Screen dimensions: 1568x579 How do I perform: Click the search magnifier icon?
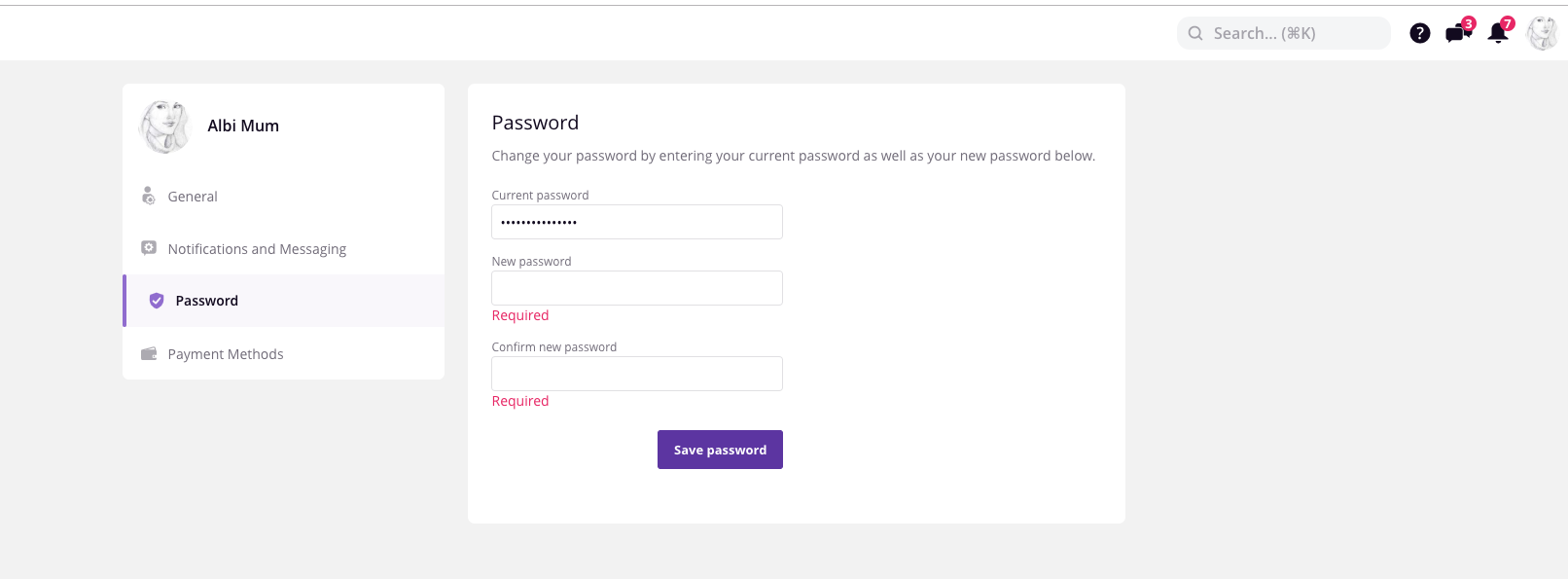pyautogui.click(x=1195, y=33)
